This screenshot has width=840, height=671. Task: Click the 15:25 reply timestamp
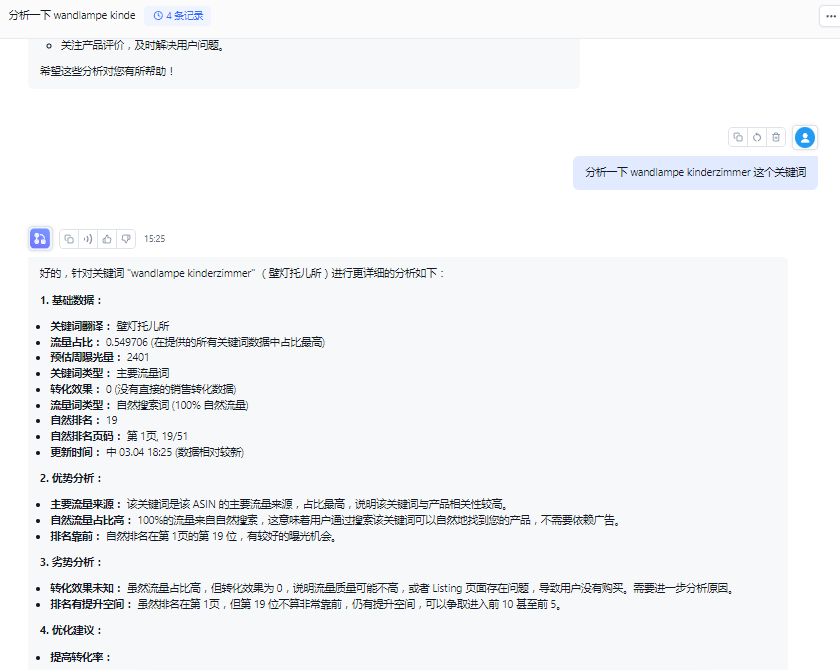[x=155, y=239]
